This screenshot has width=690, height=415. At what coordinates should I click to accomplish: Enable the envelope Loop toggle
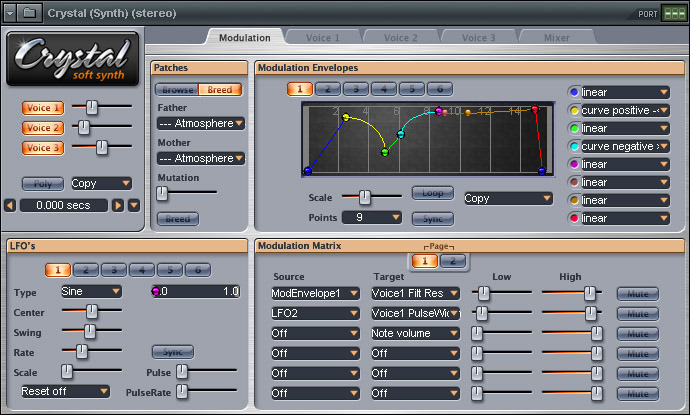[432, 193]
